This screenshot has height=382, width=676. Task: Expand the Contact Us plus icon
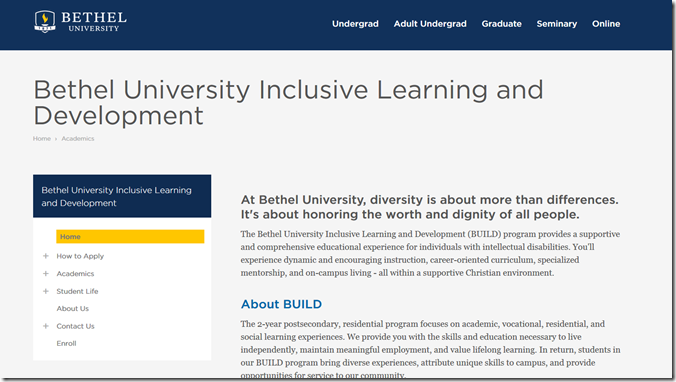pyautogui.click(x=46, y=326)
